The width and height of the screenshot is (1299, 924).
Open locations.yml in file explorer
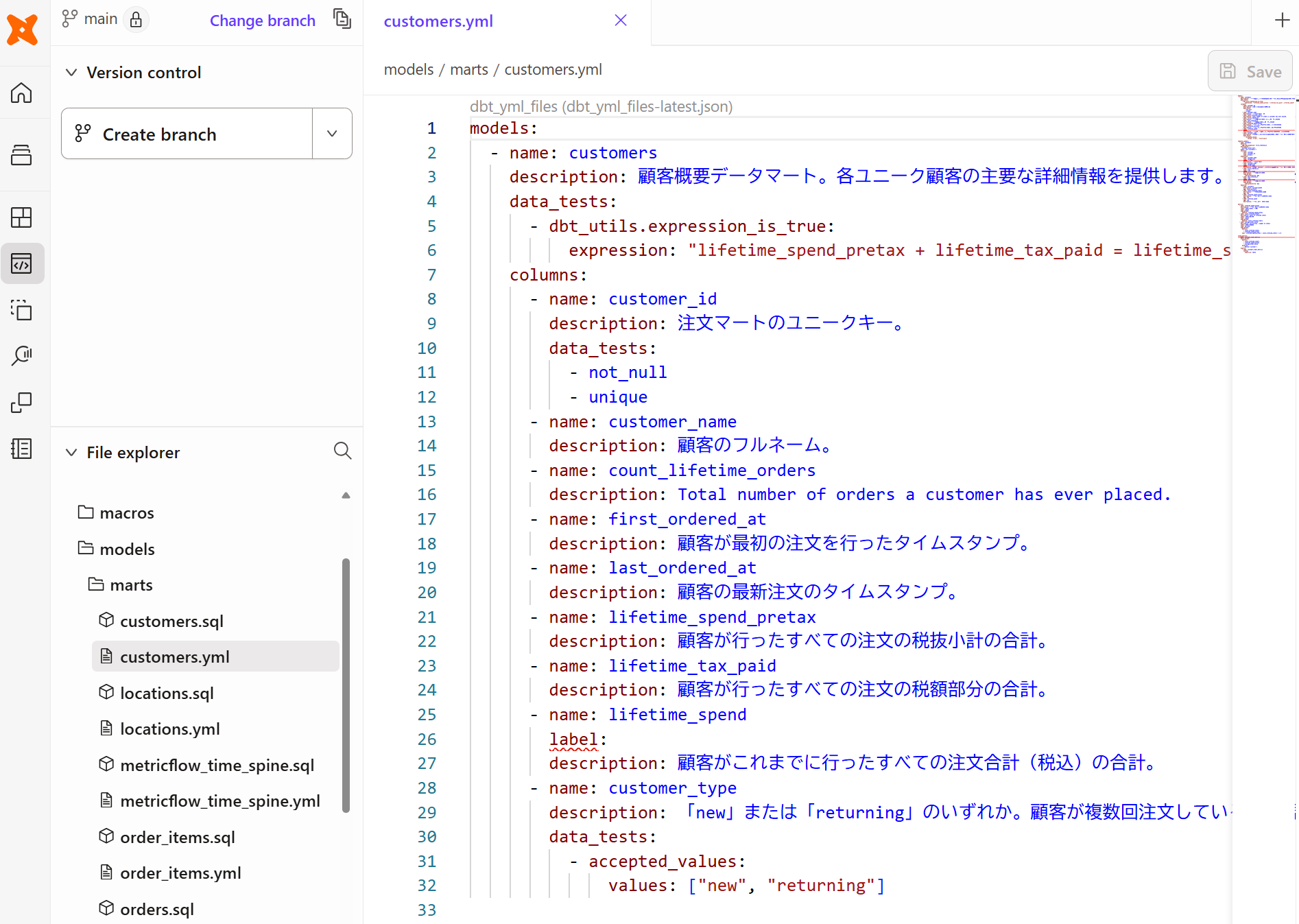[169, 729]
